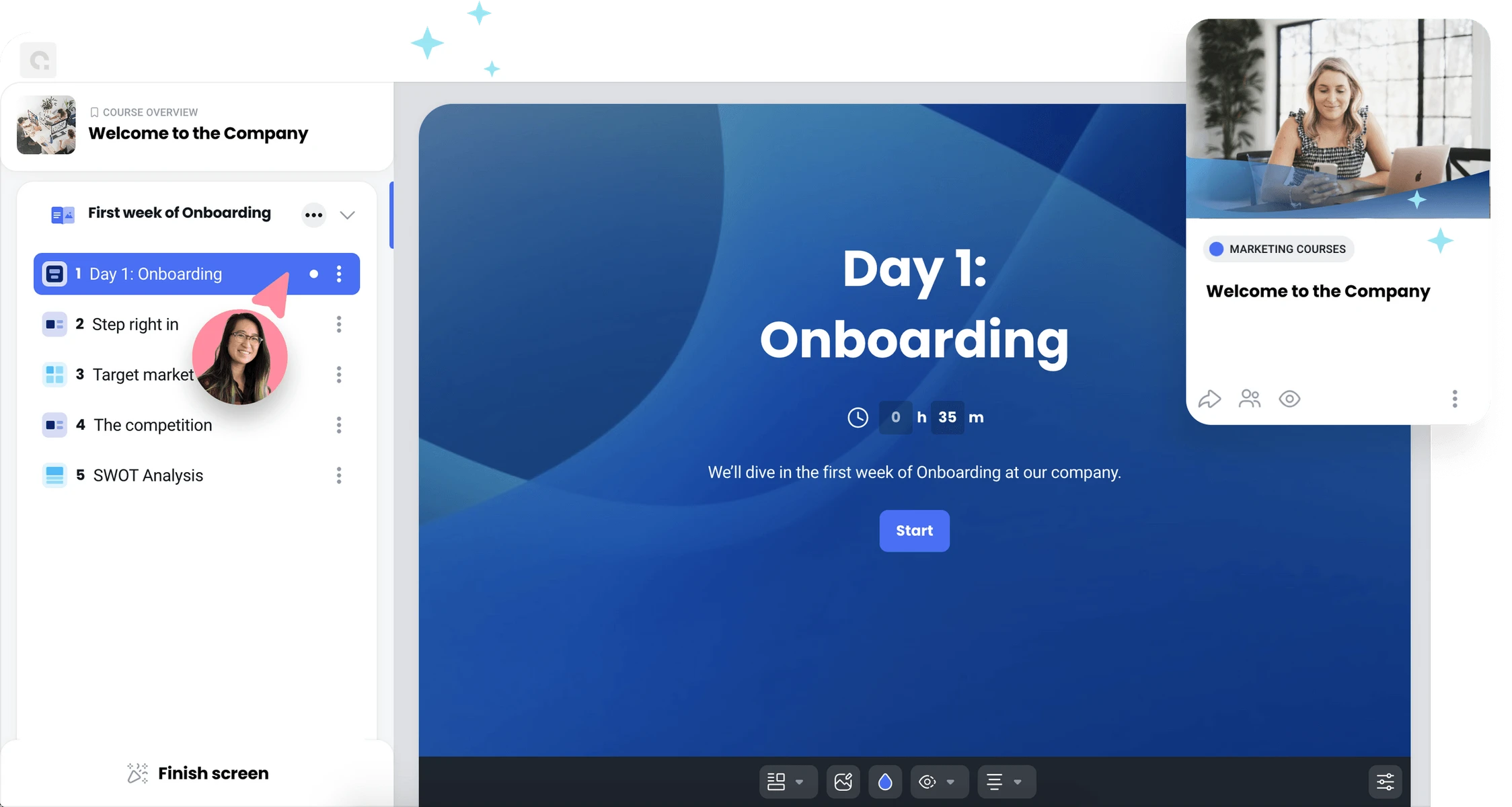The image size is (1512, 807).
Task: Click the Finish screen confetti icon
Action: (x=137, y=773)
